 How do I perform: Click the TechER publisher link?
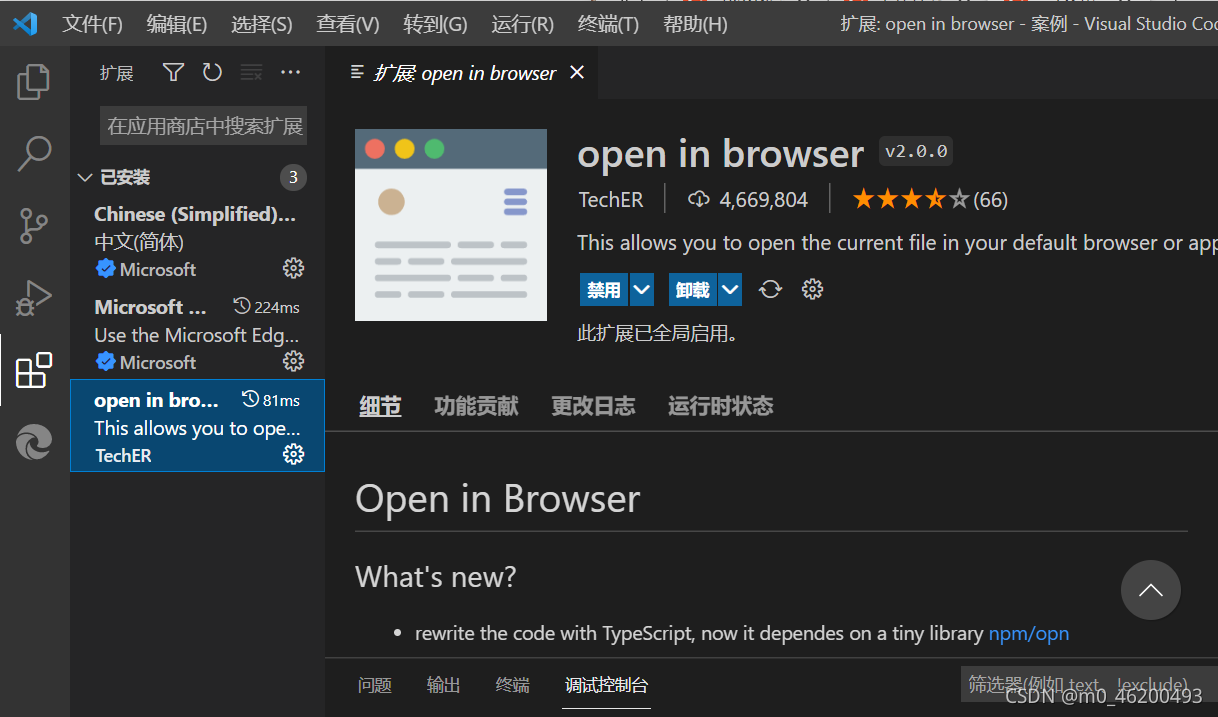click(610, 200)
